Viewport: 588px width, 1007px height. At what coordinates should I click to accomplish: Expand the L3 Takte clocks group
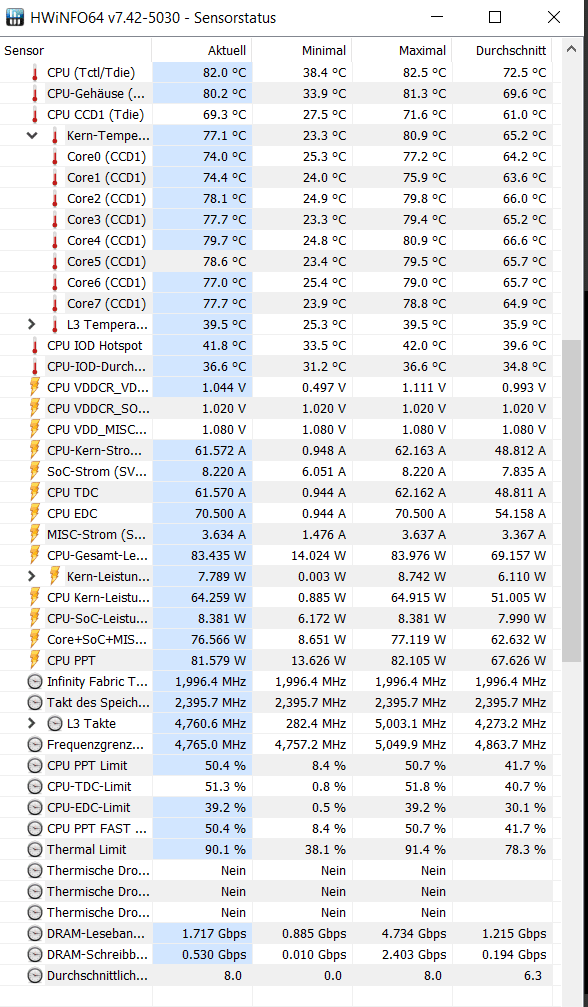click(31, 723)
